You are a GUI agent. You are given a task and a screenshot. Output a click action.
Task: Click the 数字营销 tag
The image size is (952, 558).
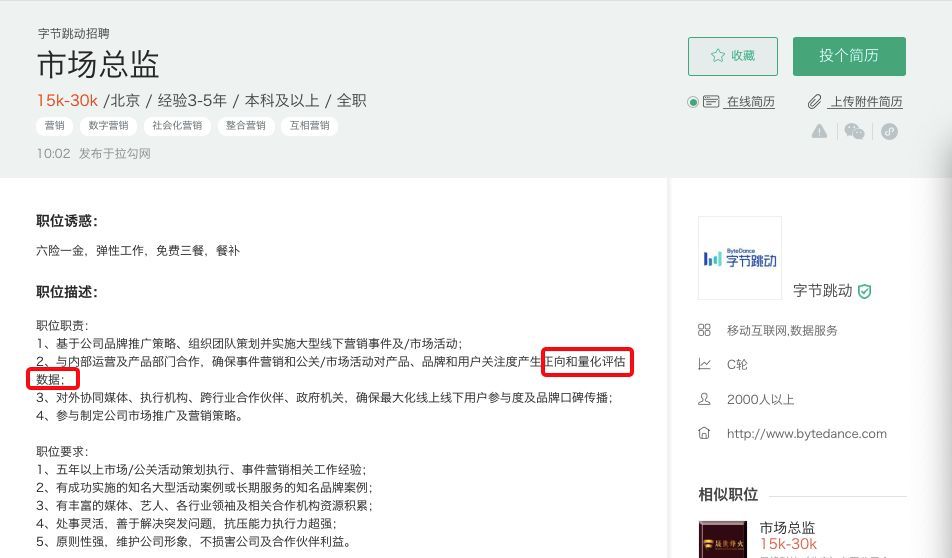coord(108,126)
